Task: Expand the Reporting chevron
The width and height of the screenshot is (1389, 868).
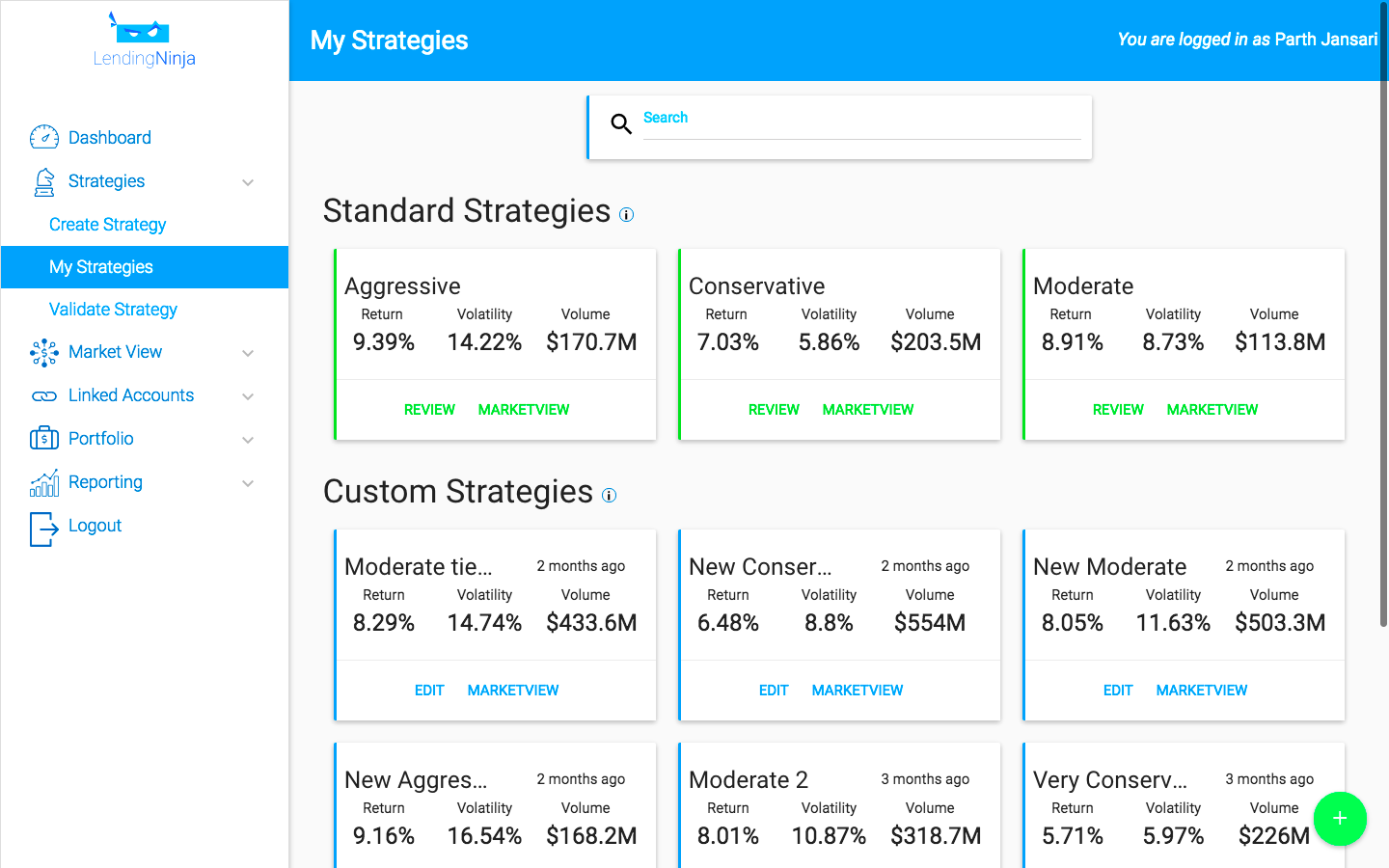Action: (x=248, y=483)
